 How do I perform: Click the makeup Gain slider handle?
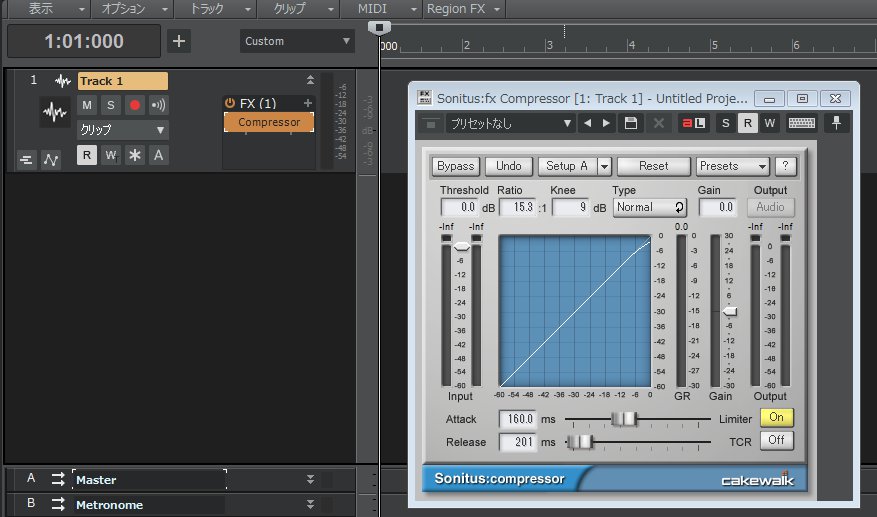pos(730,312)
